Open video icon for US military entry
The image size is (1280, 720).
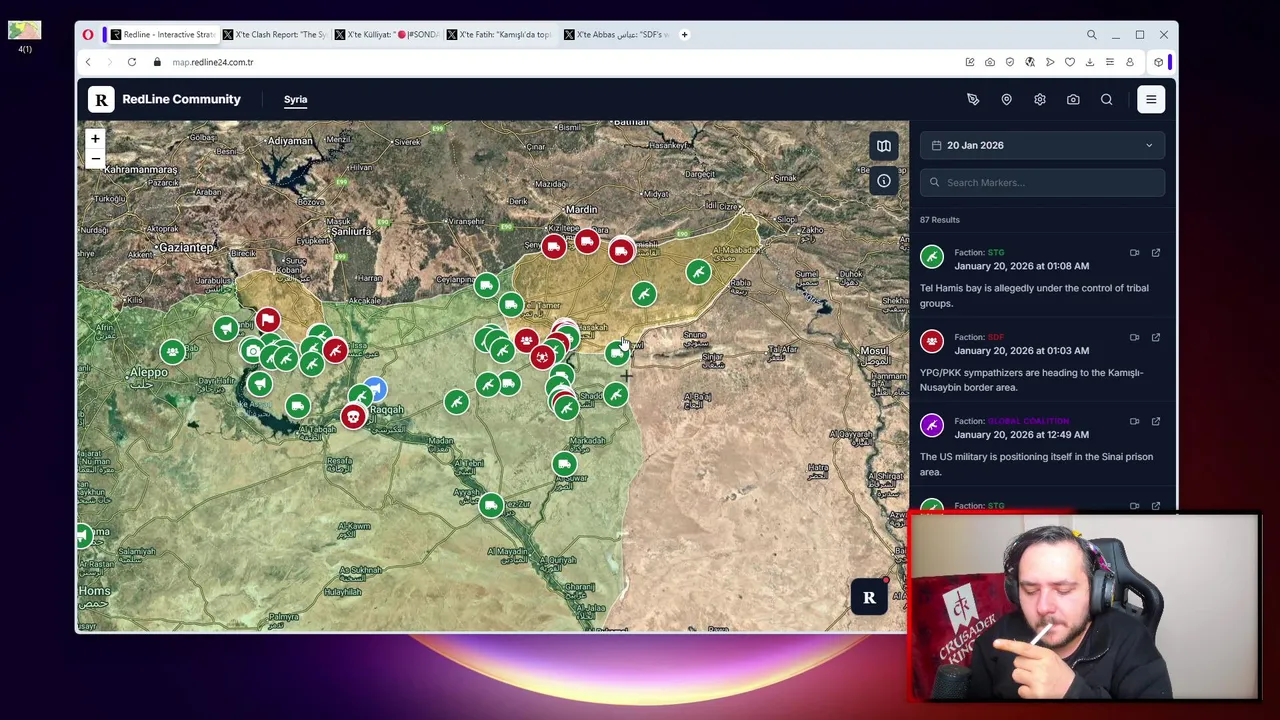[1134, 421]
